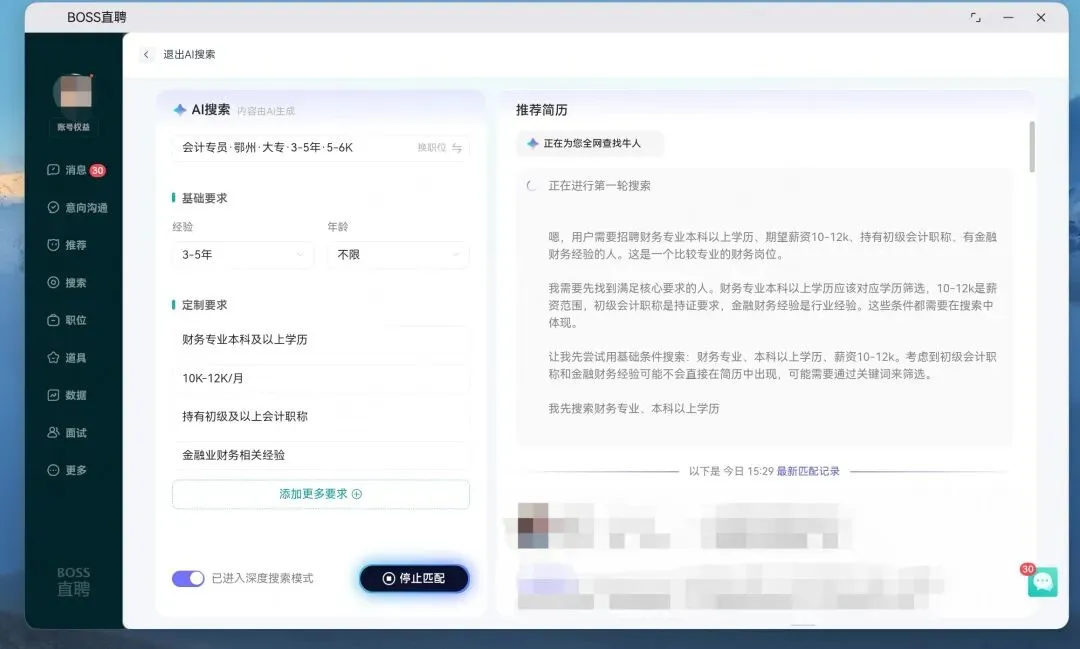Click the loading spinner beside 正在进行第一轮搜索
Image resolution: width=1080 pixels, height=649 pixels.
(x=532, y=186)
